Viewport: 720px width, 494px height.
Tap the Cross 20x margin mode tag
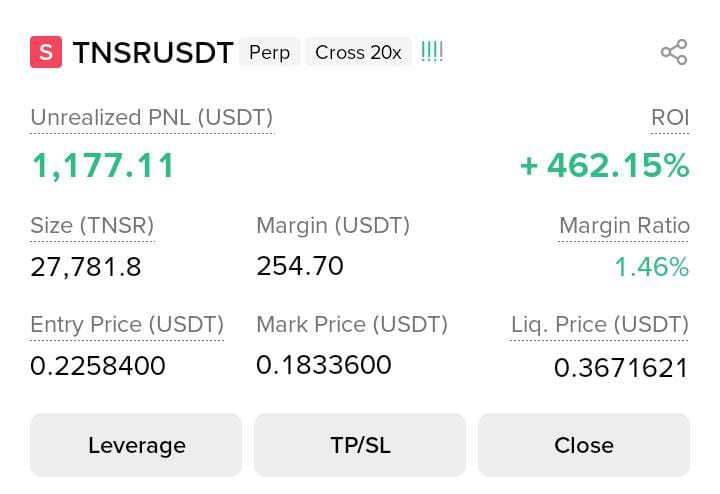click(358, 52)
